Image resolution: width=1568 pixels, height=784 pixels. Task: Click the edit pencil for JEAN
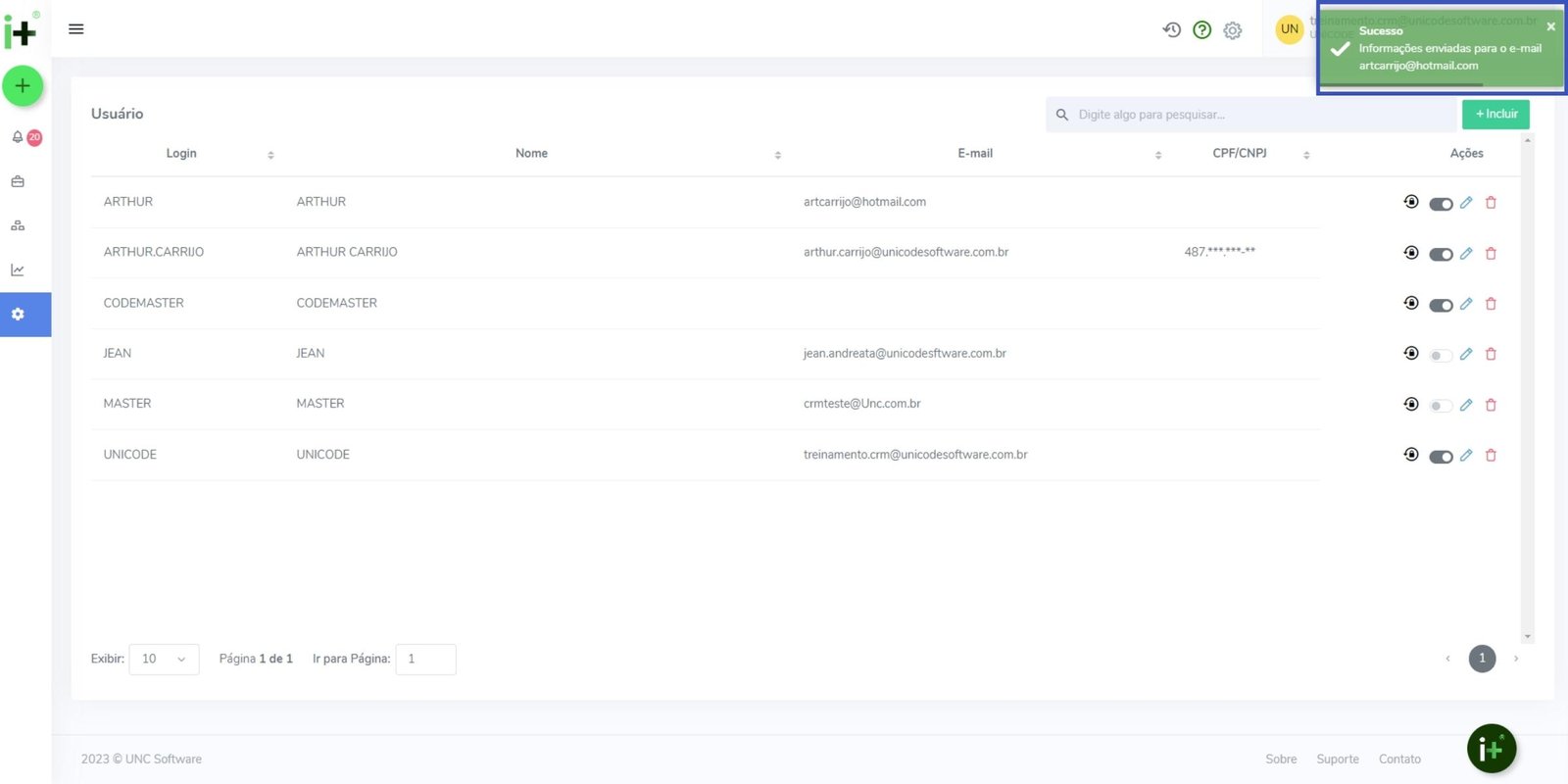pyautogui.click(x=1466, y=354)
